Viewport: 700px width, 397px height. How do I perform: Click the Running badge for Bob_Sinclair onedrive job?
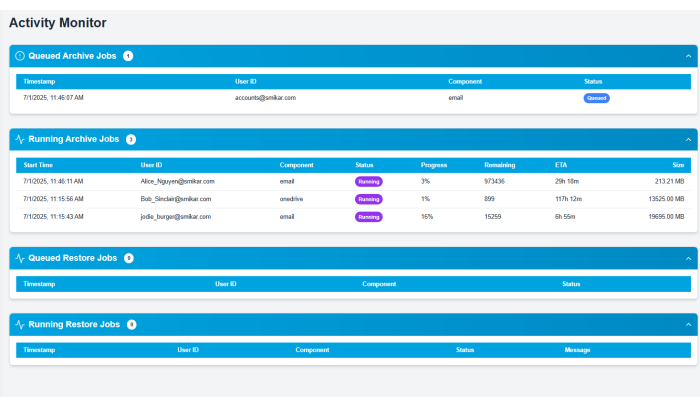tap(369, 199)
